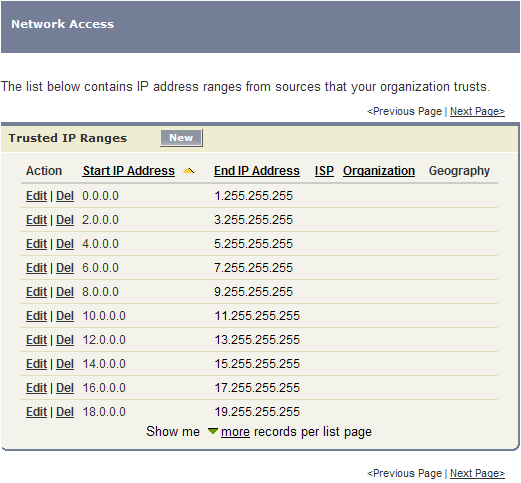The width and height of the screenshot is (521, 483).
Task: Edit the 12.0.0.0 IP range
Action: coord(36,340)
